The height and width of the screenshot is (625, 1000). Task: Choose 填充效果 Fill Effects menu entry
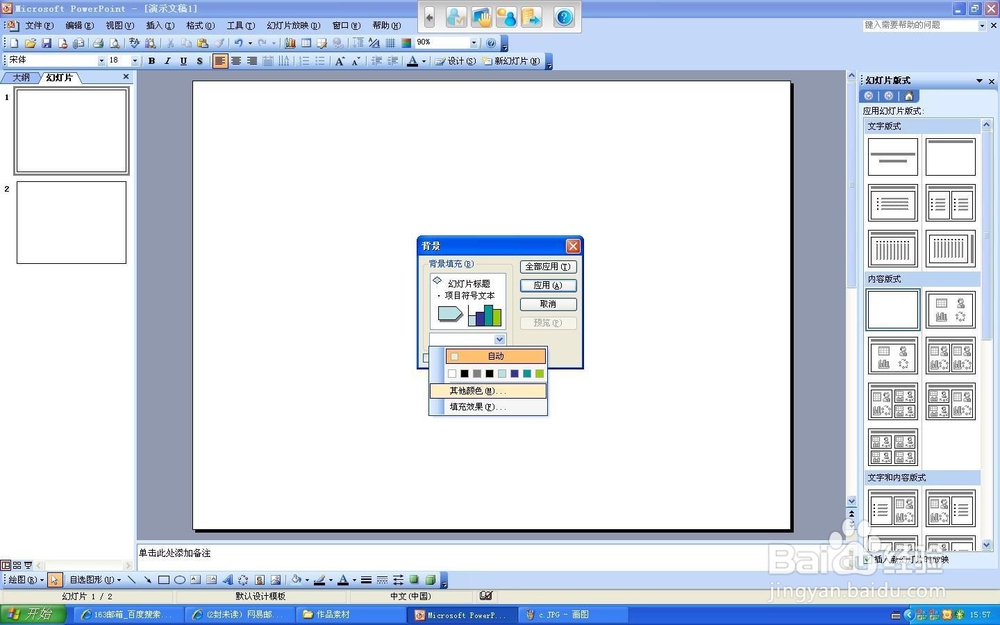[x=488, y=407]
